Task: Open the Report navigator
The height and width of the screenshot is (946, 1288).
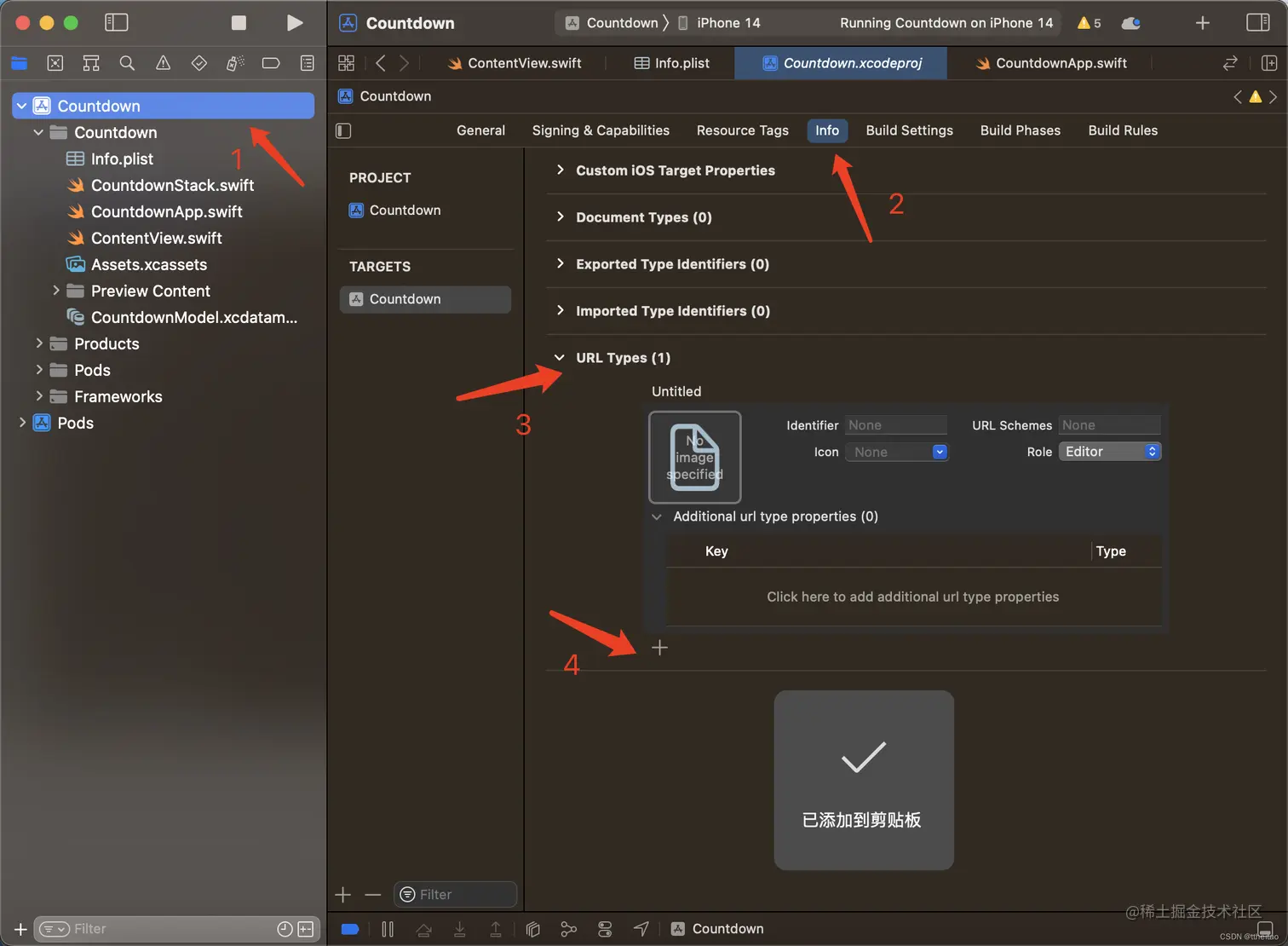Action: coord(308,63)
